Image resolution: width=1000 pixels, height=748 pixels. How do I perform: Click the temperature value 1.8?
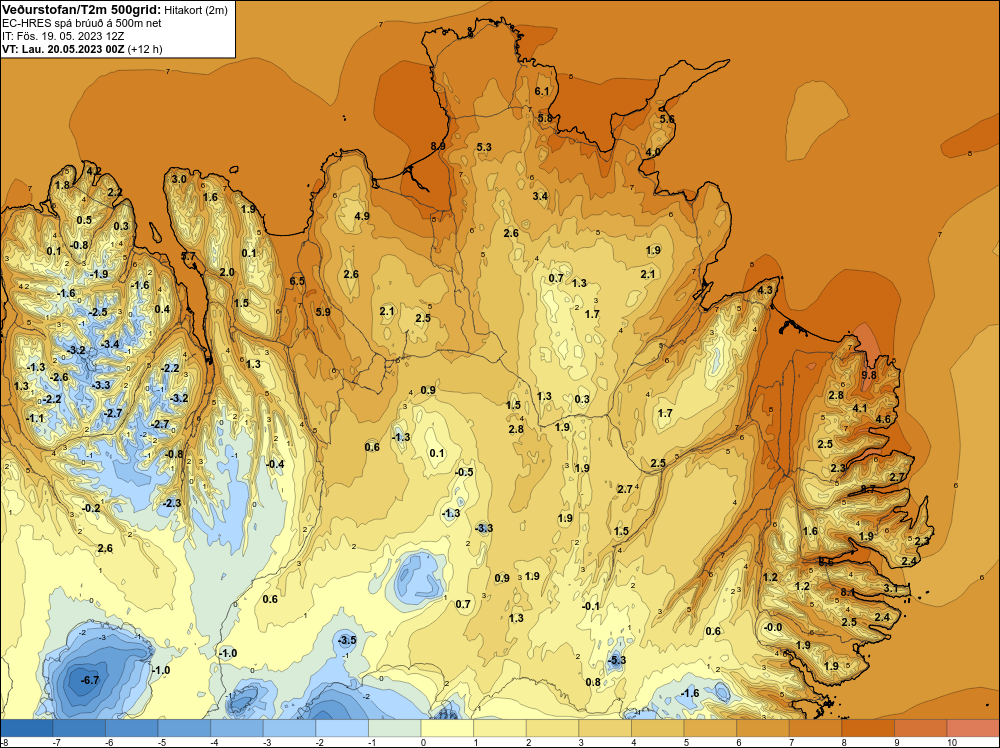click(x=62, y=185)
